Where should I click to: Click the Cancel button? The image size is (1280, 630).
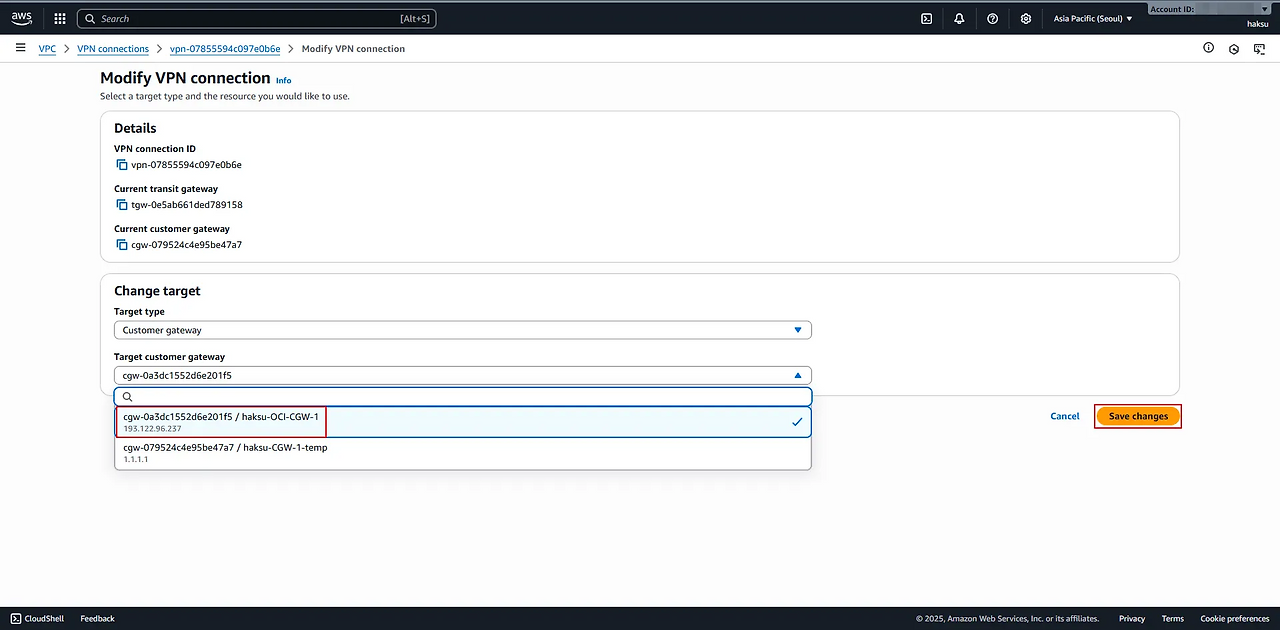pos(1064,416)
